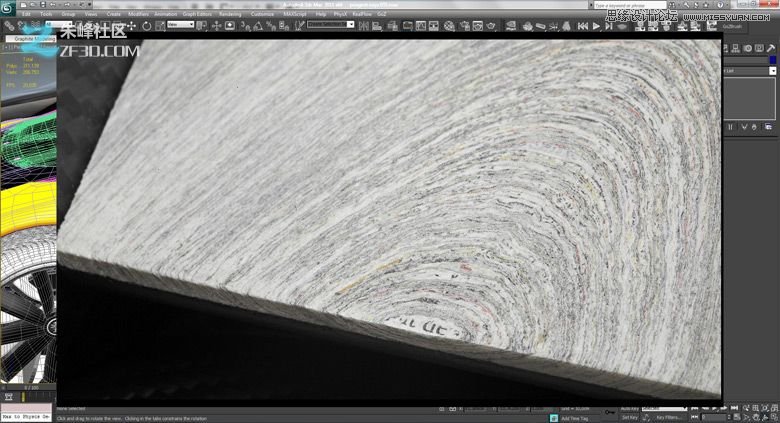Toggle the Spinner Snap button
The height and width of the screenshot is (423, 780).
click(x=284, y=25)
